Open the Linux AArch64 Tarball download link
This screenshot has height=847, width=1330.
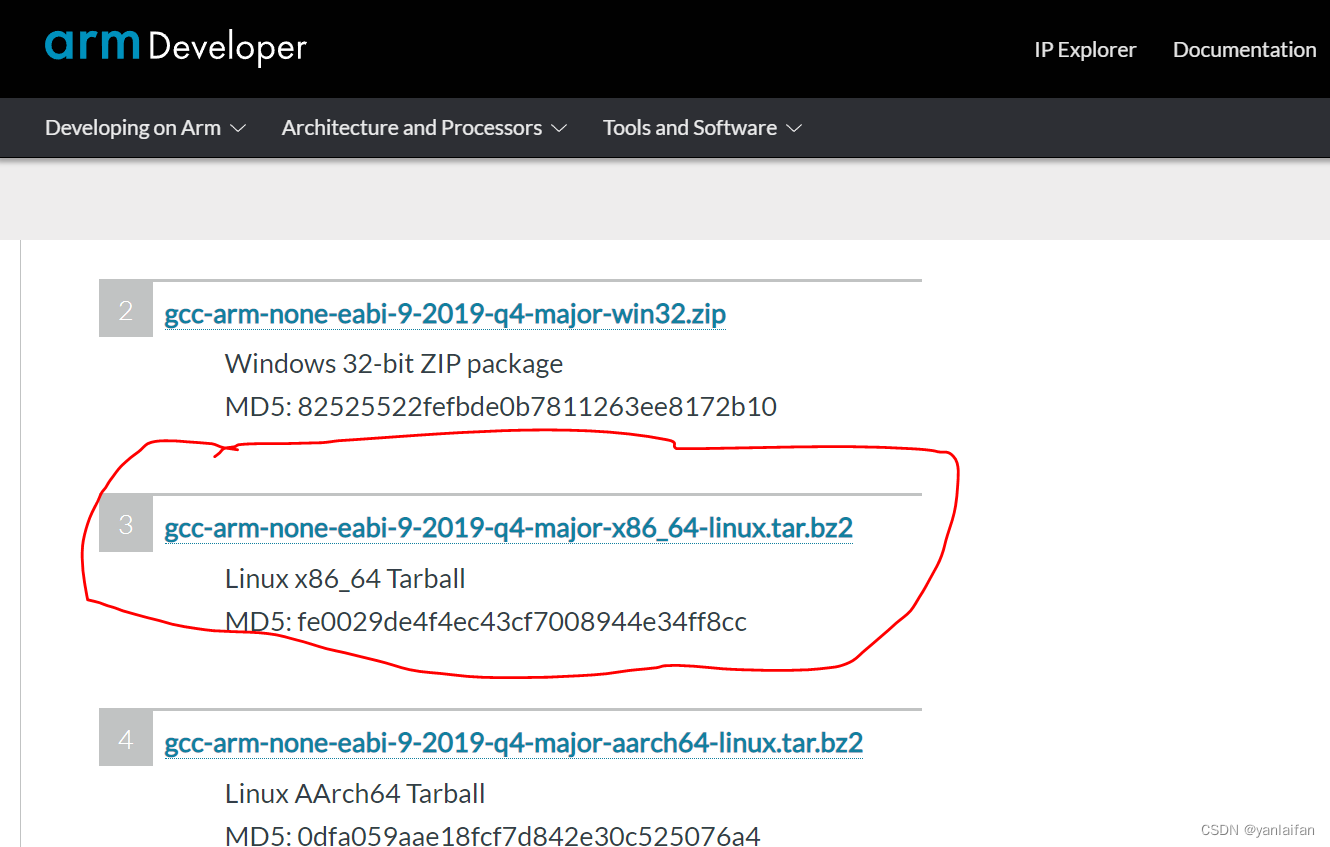(x=513, y=742)
